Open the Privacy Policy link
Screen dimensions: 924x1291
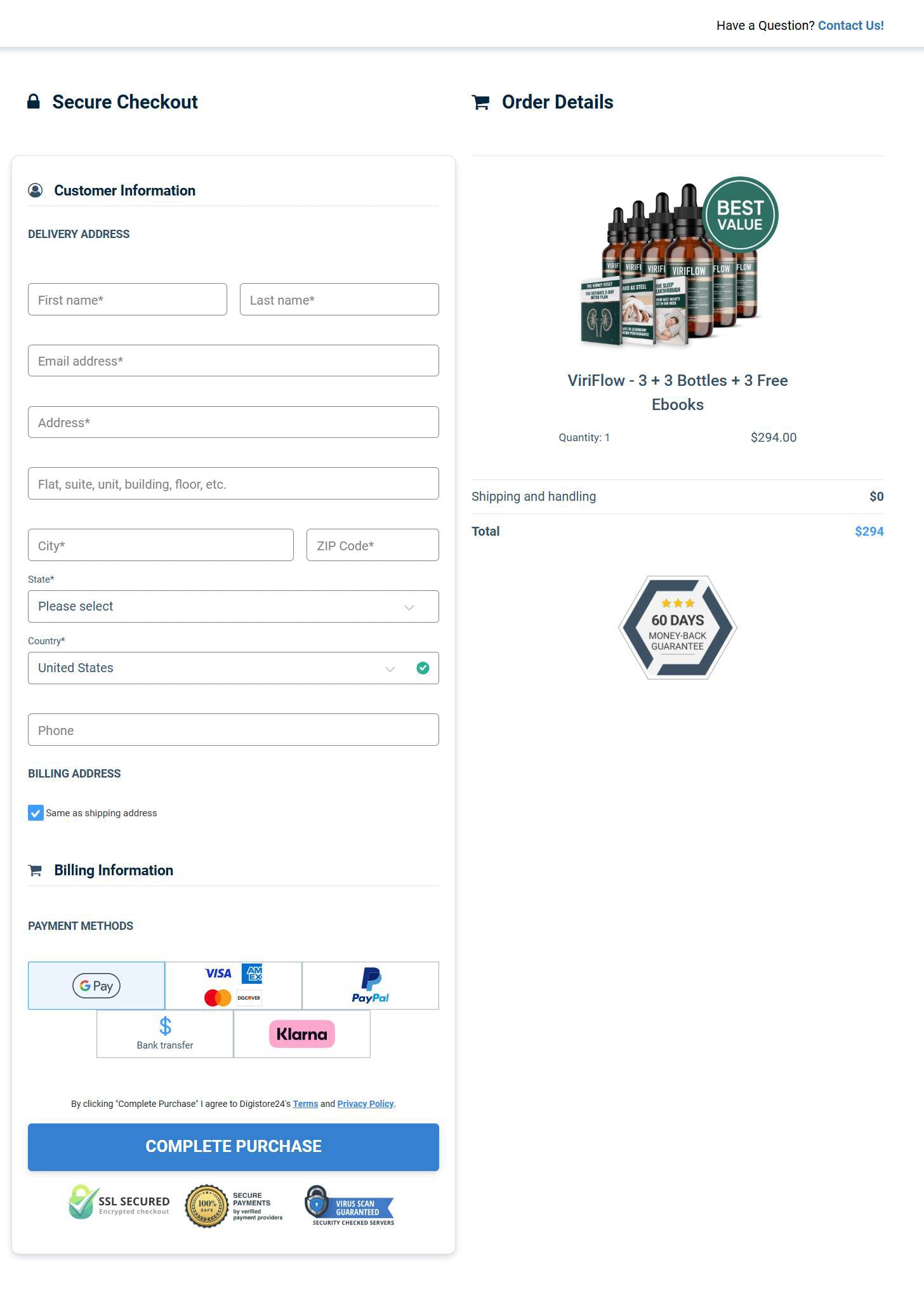(366, 1104)
